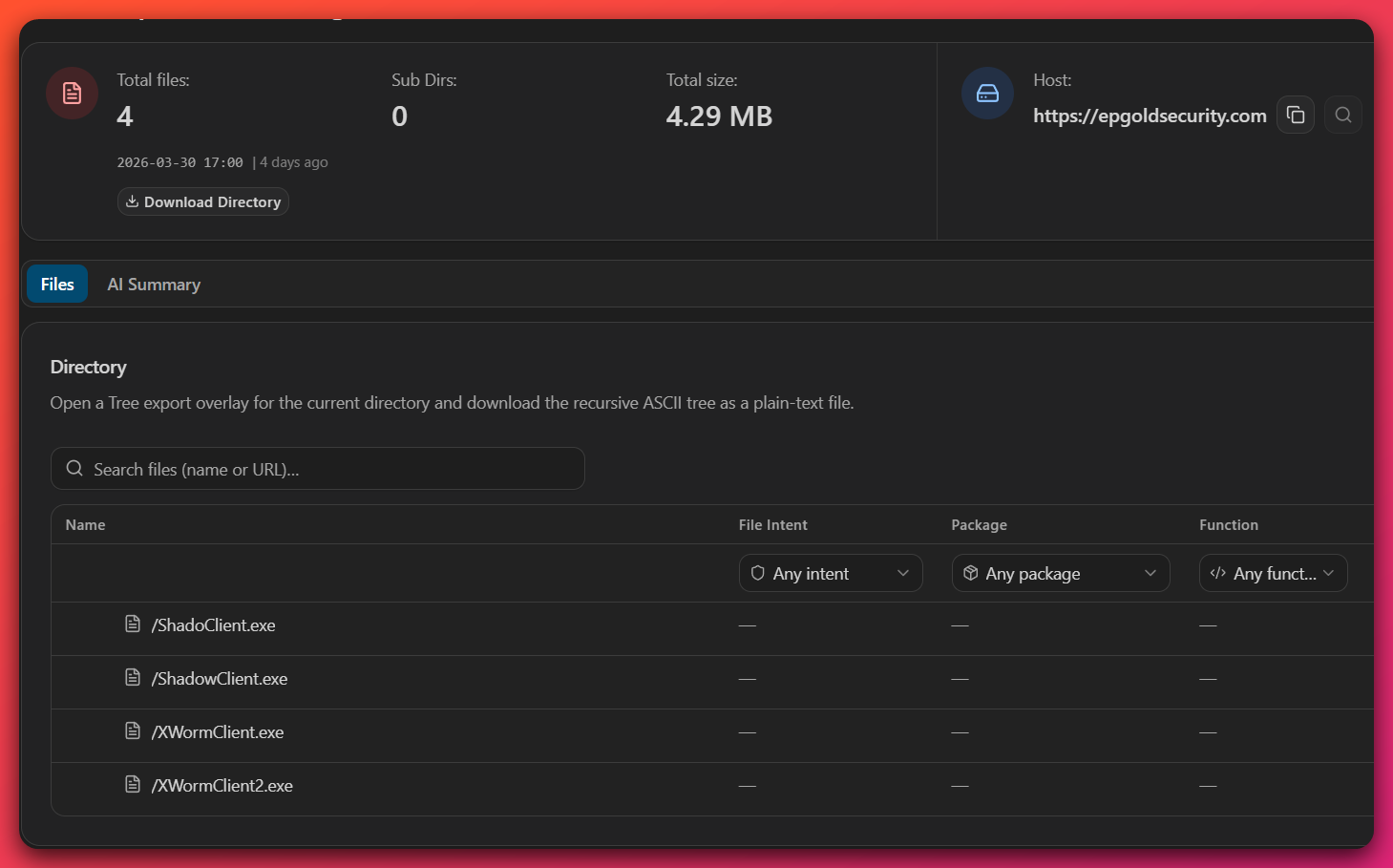Click the Name column header
1393x868 pixels.
86,525
